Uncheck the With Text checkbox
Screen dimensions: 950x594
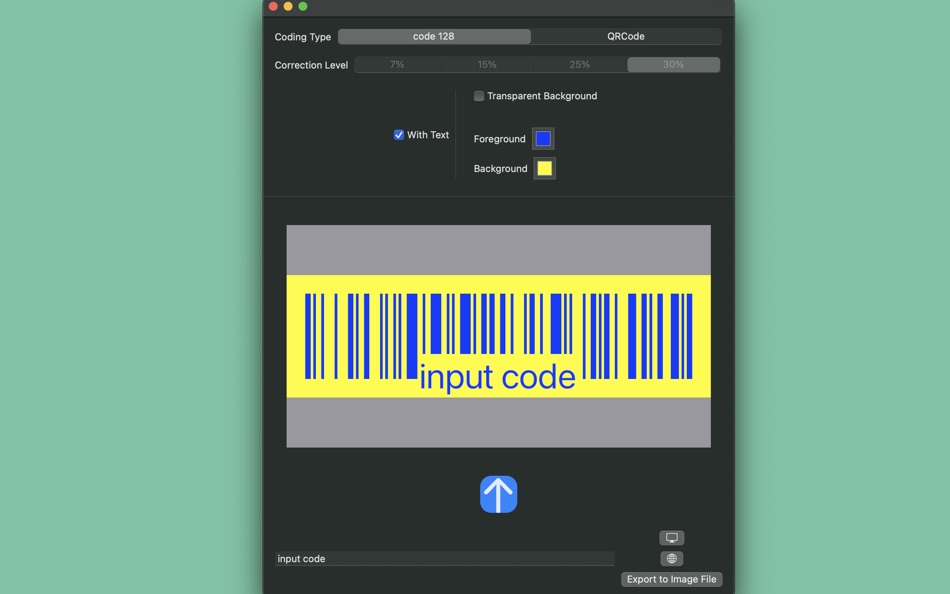click(x=399, y=135)
